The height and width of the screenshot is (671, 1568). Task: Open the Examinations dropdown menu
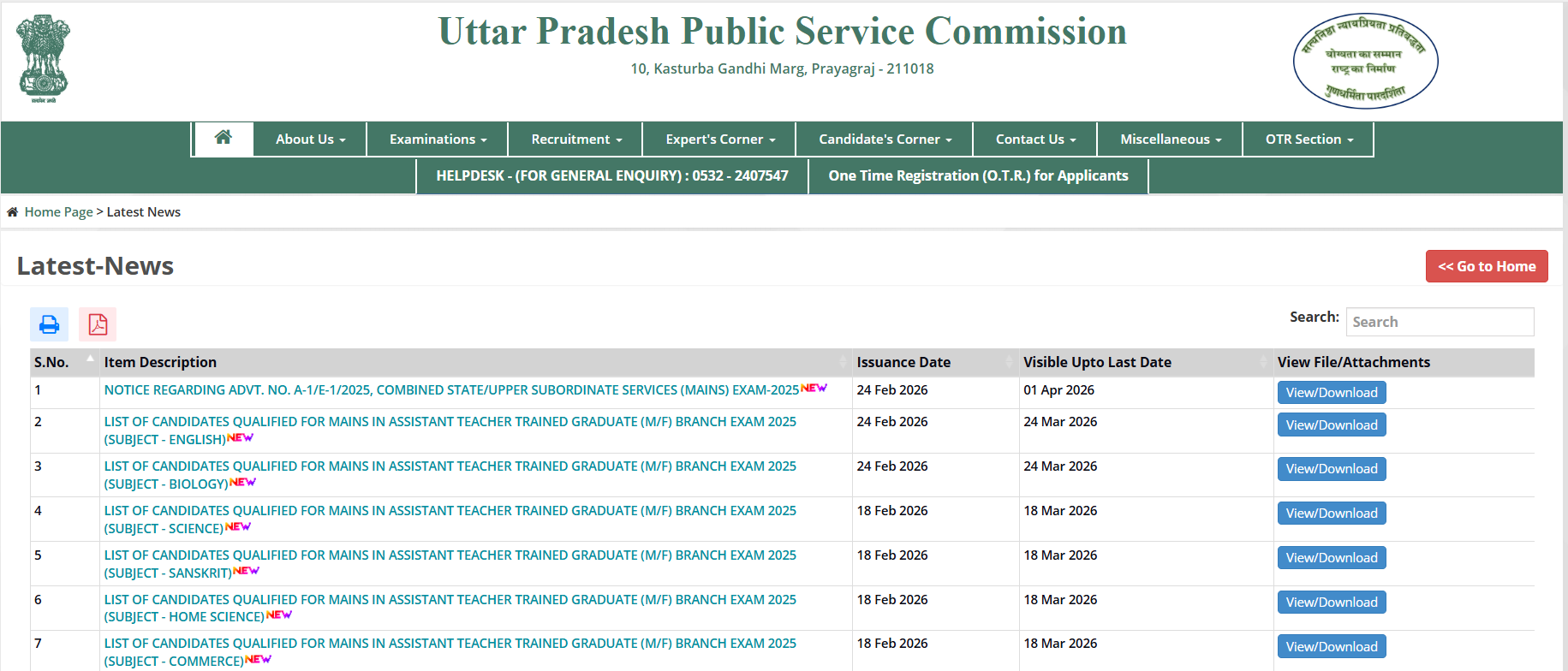tap(438, 140)
